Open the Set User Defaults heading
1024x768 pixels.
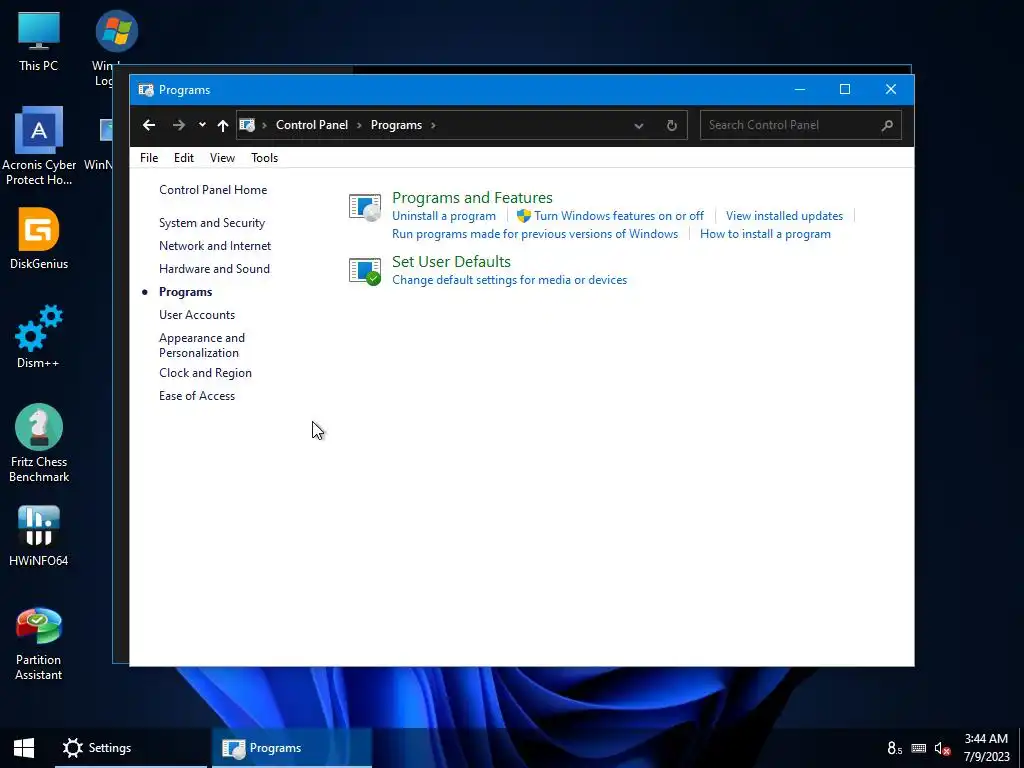451,261
